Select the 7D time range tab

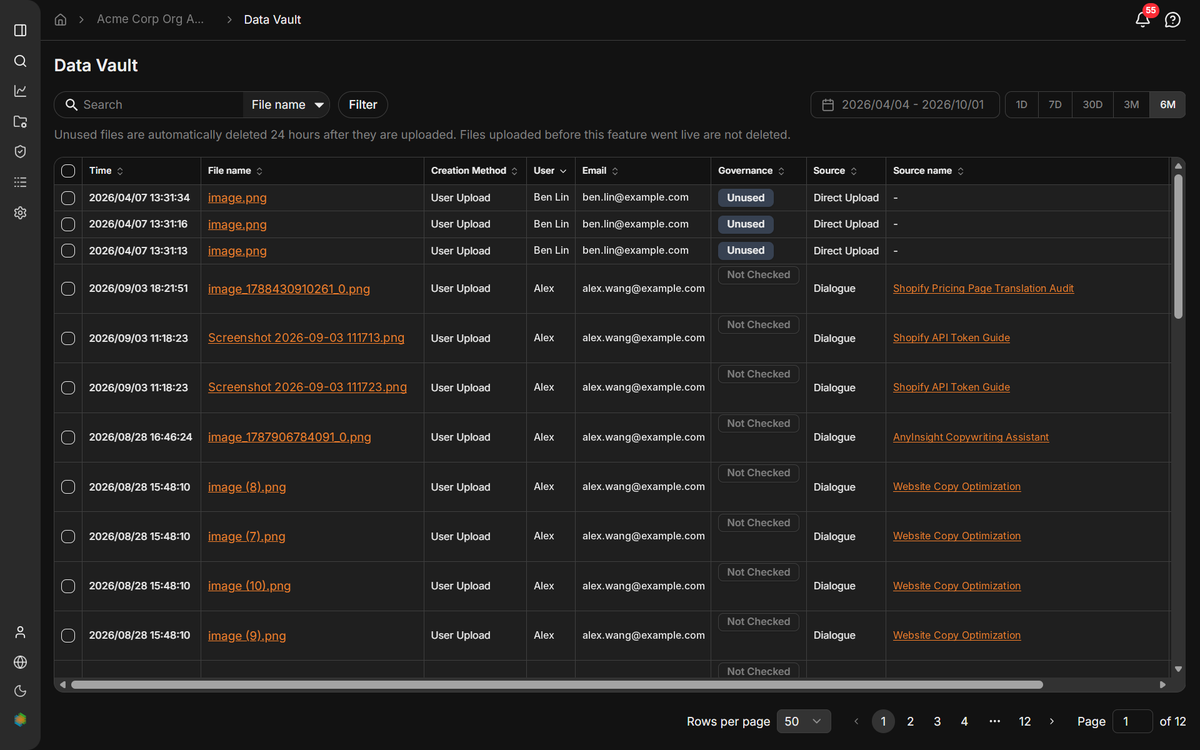click(x=1055, y=104)
